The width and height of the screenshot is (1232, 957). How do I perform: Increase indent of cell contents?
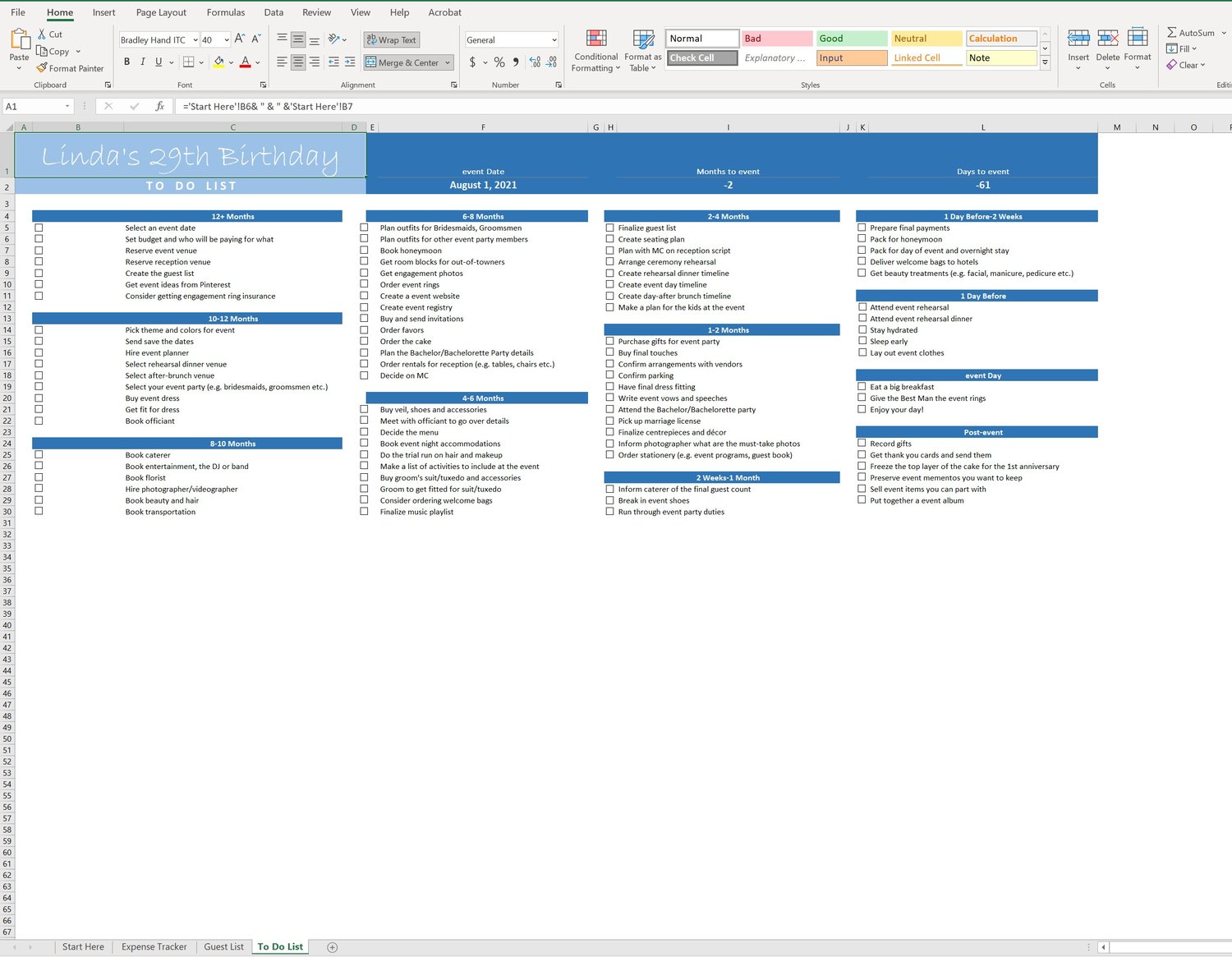pos(350,62)
